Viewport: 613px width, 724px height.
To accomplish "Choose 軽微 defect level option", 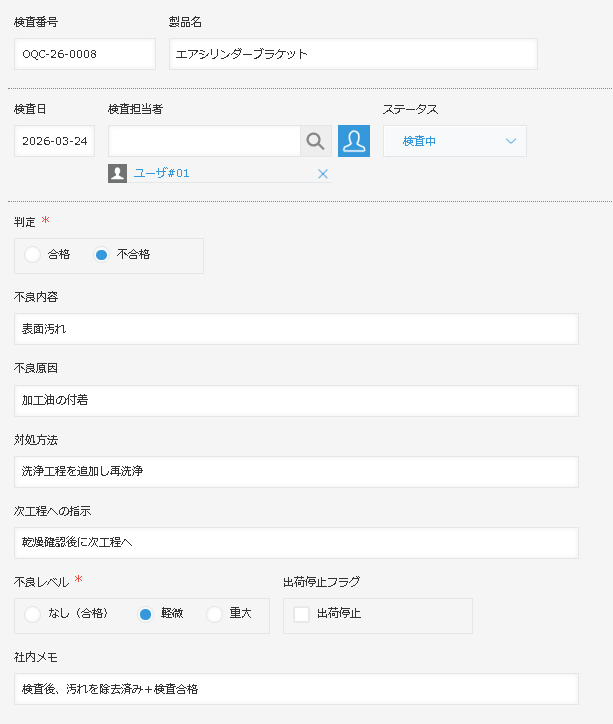I will tap(145, 614).
